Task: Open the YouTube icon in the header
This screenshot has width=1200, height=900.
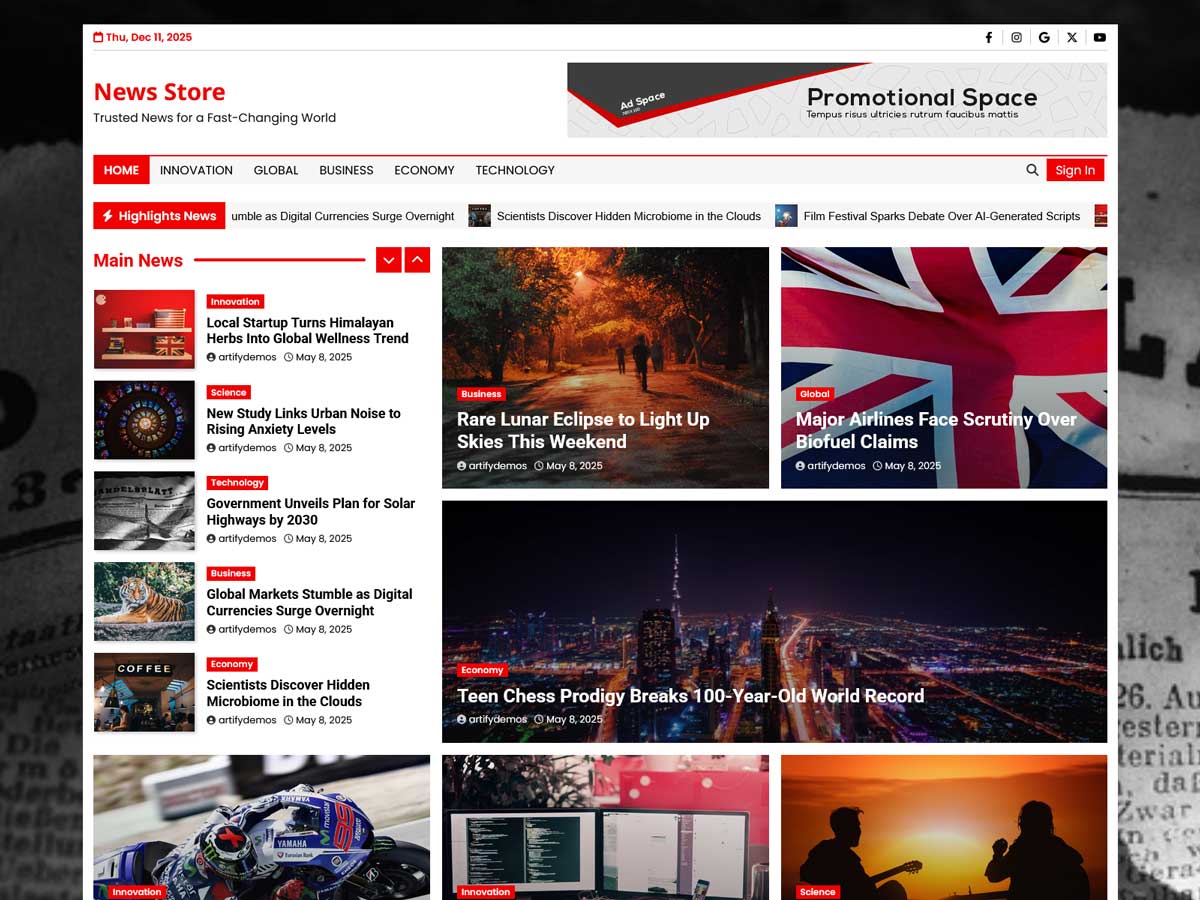Action: 1100,37
